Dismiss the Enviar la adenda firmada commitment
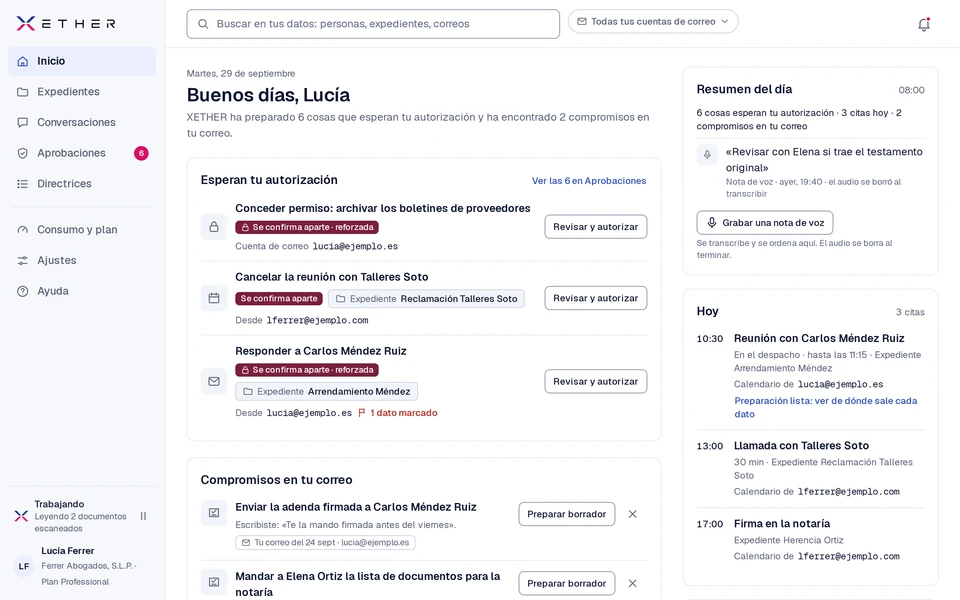This screenshot has height=600, width=960. pyautogui.click(x=632, y=514)
